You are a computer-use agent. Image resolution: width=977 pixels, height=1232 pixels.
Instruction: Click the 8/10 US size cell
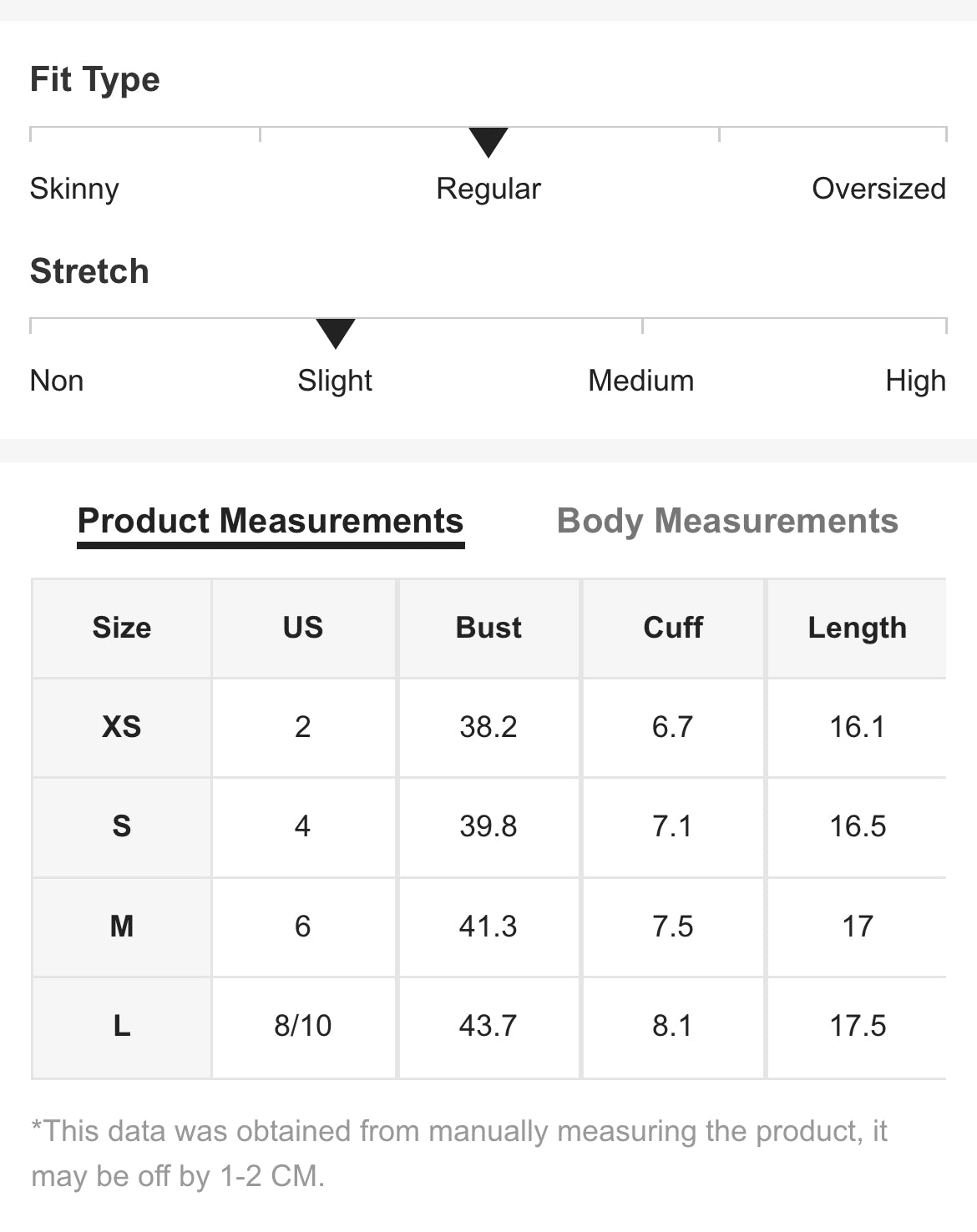(x=303, y=1026)
